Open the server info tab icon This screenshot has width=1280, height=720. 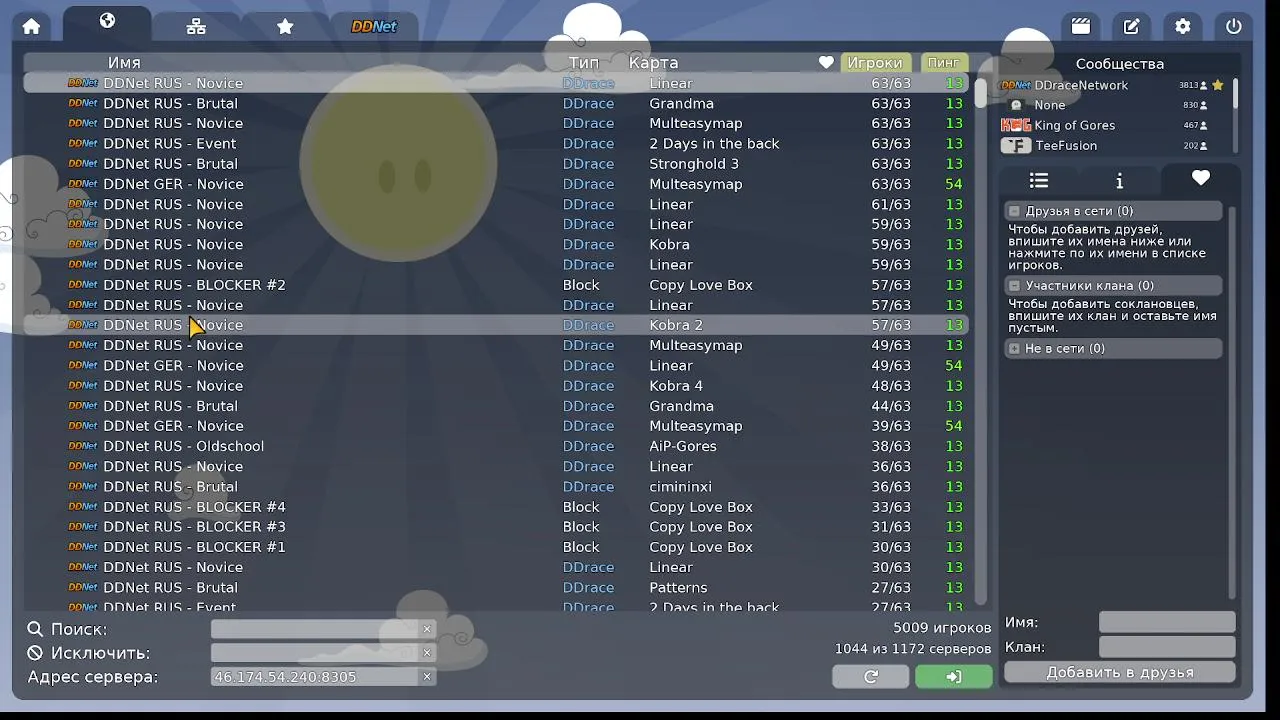(1119, 180)
